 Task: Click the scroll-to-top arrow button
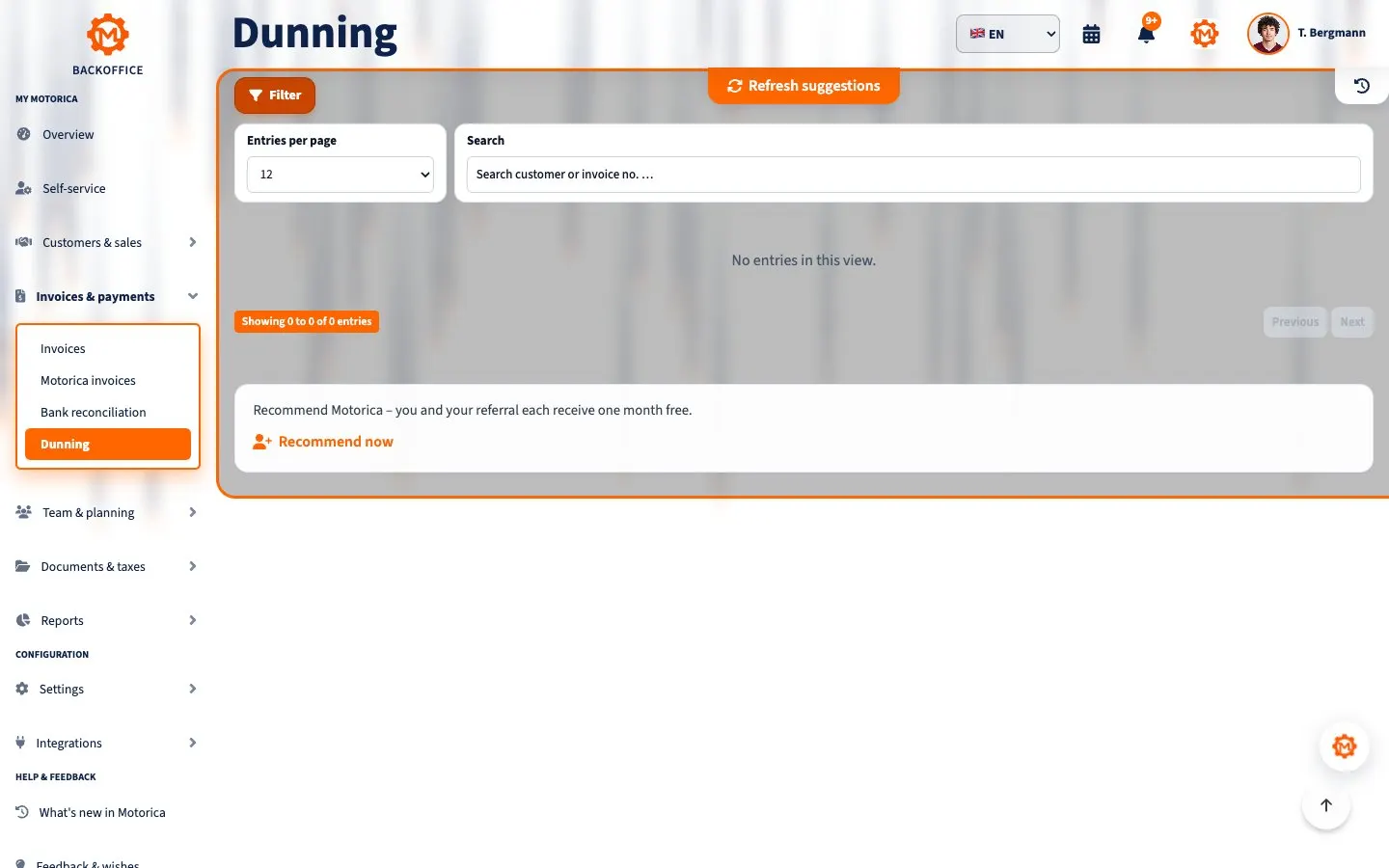[x=1326, y=805]
